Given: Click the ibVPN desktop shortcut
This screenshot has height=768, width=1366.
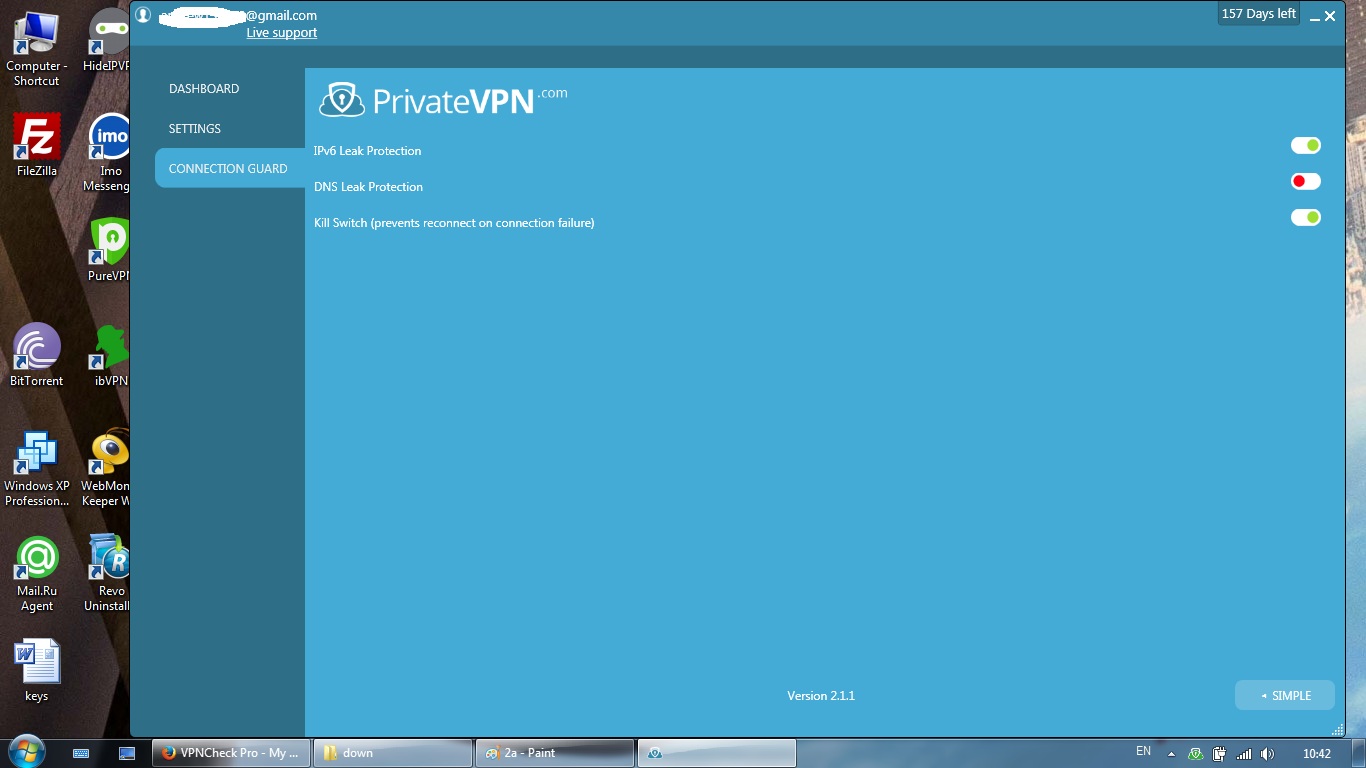Looking at the screenshot, I should 110,355.
